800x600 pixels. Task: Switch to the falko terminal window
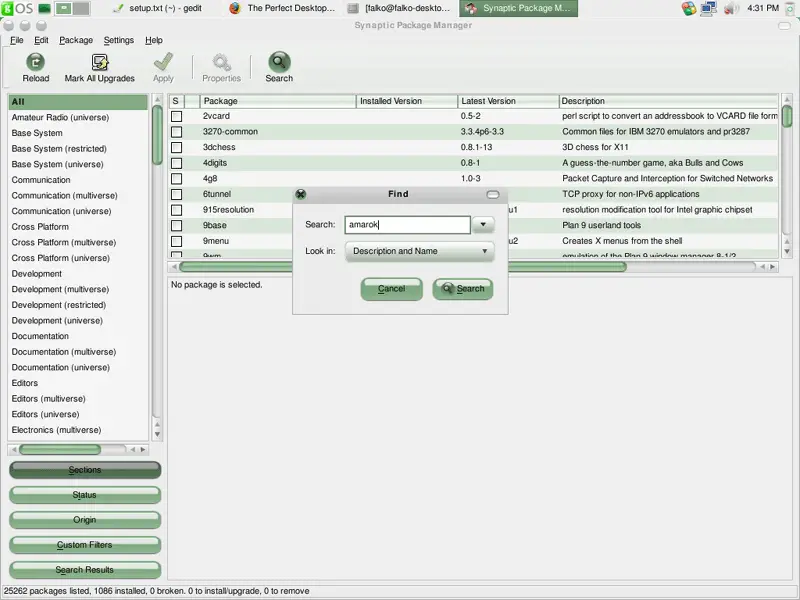pyautogui.click(x=399, y=8)
